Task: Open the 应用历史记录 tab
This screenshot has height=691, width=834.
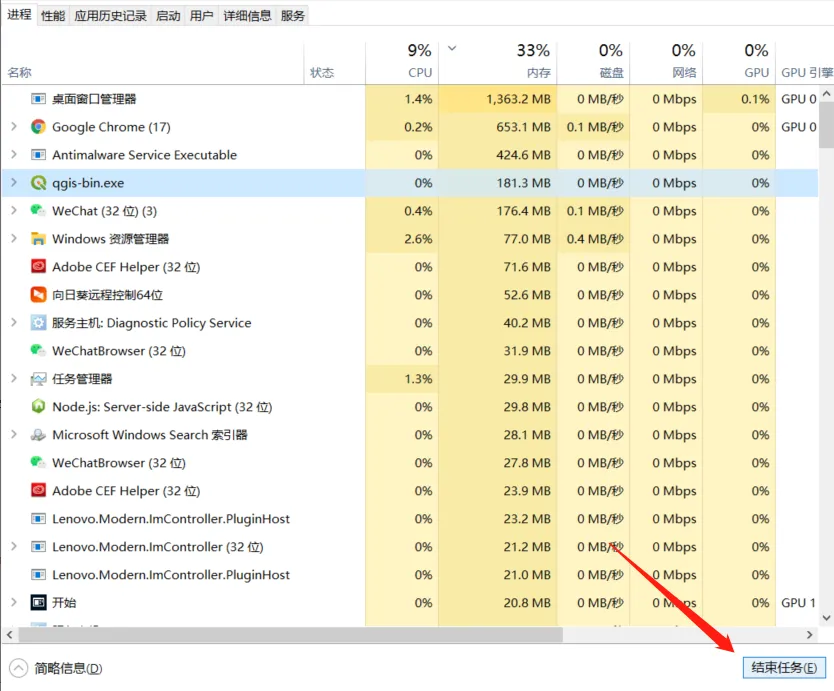Action: 111,16
